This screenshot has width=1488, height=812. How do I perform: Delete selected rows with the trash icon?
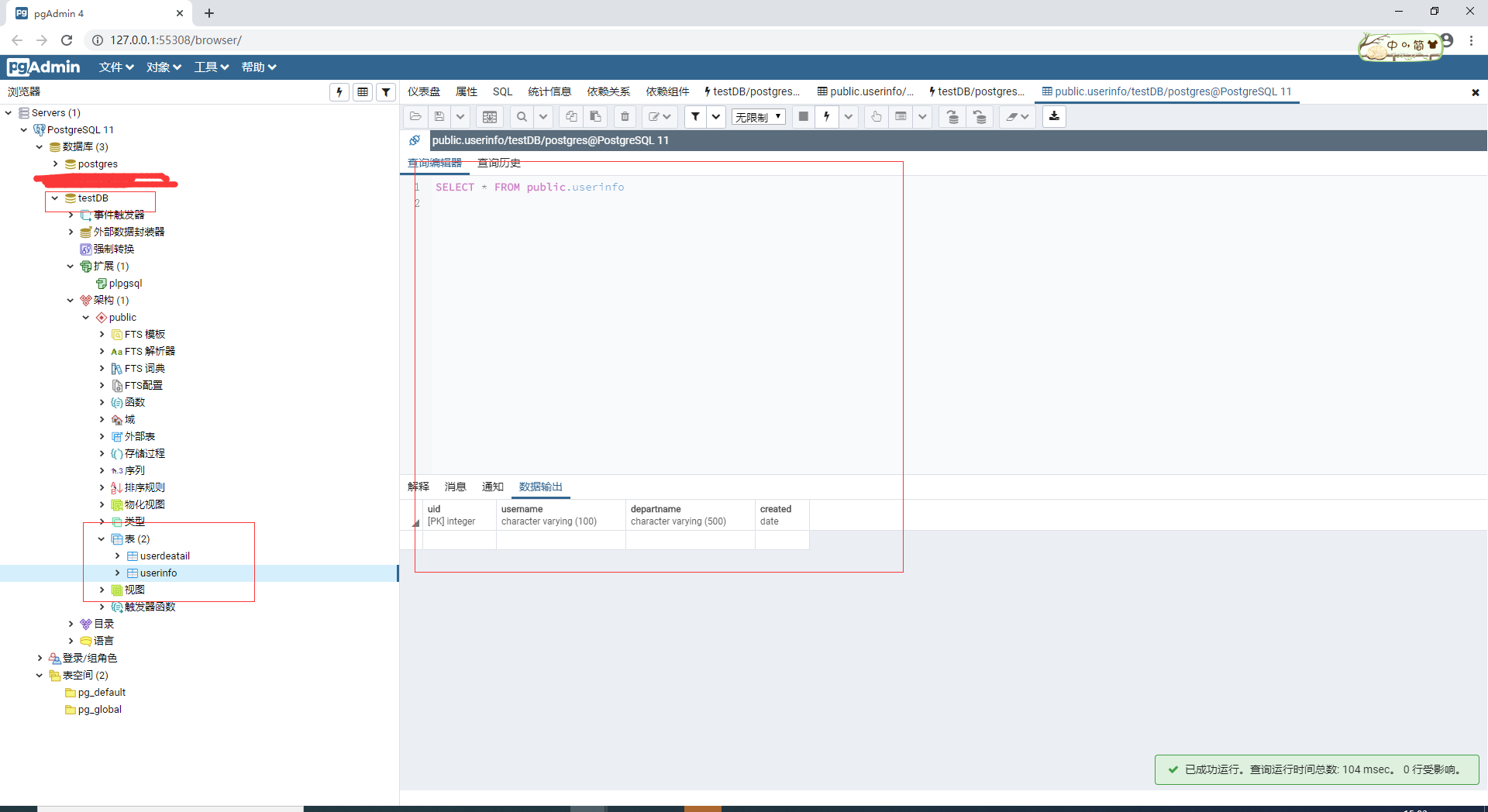pos(625,116)
